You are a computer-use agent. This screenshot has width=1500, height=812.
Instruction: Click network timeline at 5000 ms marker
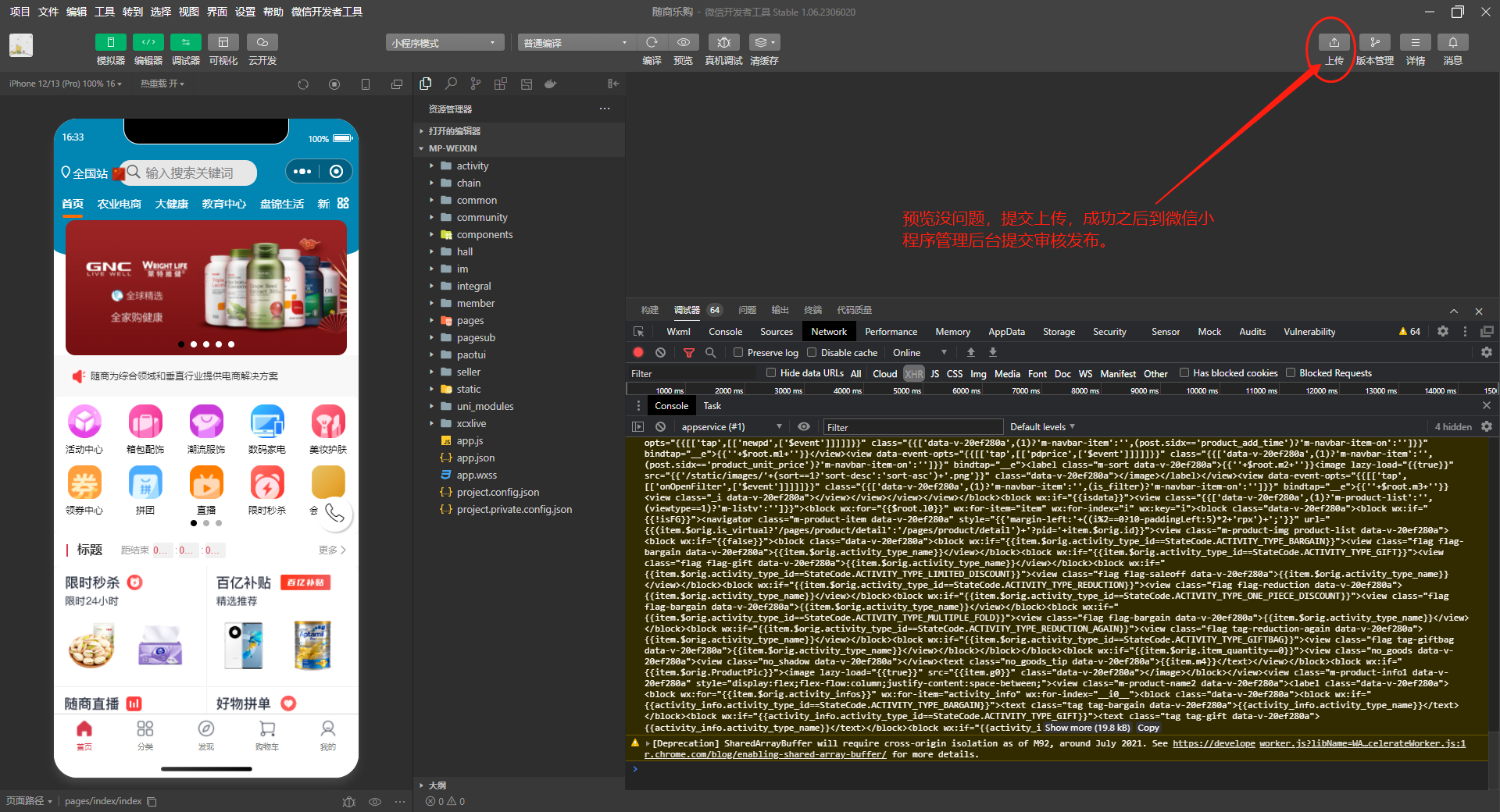click(906, 390)
